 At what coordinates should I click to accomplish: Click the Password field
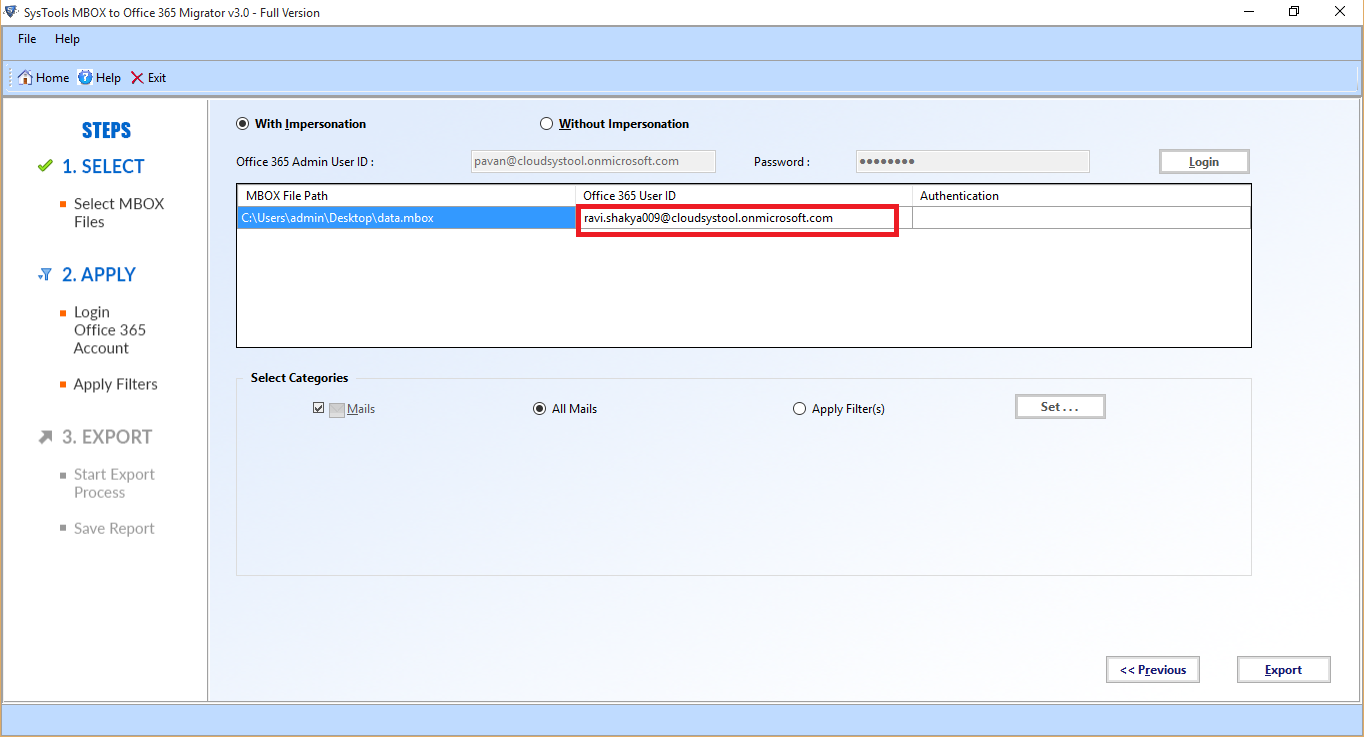click(x=973, y=161)
